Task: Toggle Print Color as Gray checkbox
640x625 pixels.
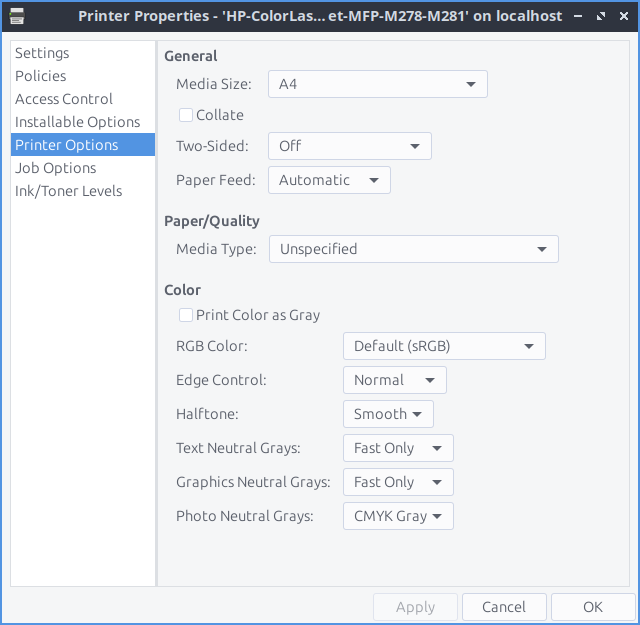Action: coord(186,315)
